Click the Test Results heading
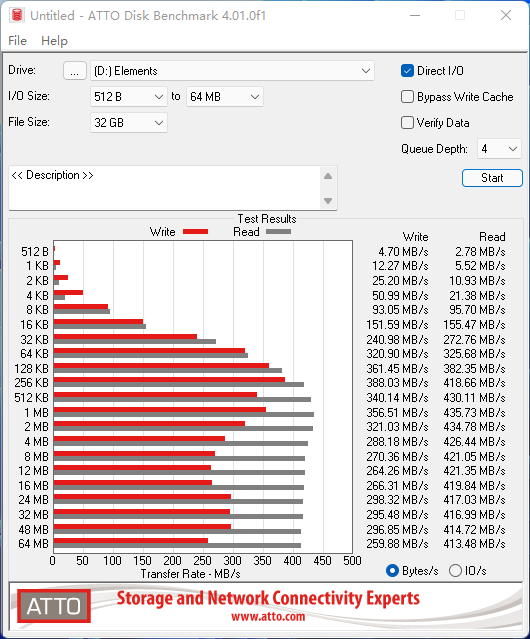This screenshot has height=639, width=530. [267, 219]
